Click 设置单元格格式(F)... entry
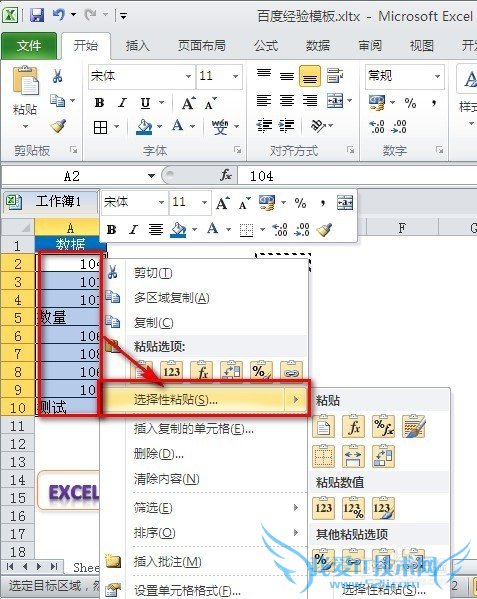 click(188, 591)
